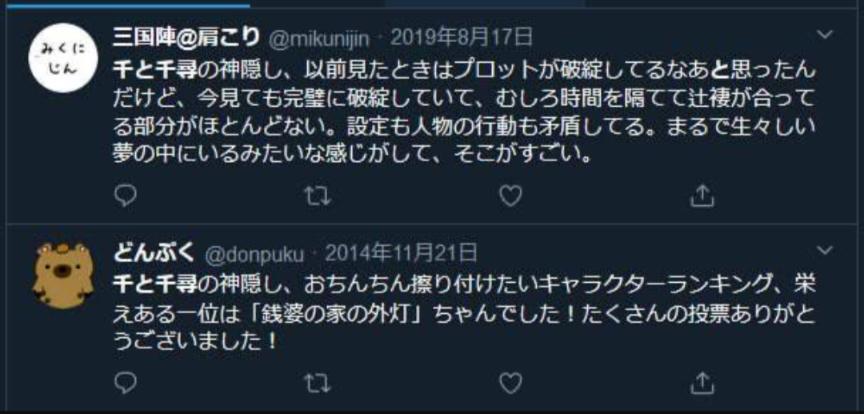Screen dimensions: 864x414
Task: Open the @donpuku handle link
Action: (x=255, y=255)
